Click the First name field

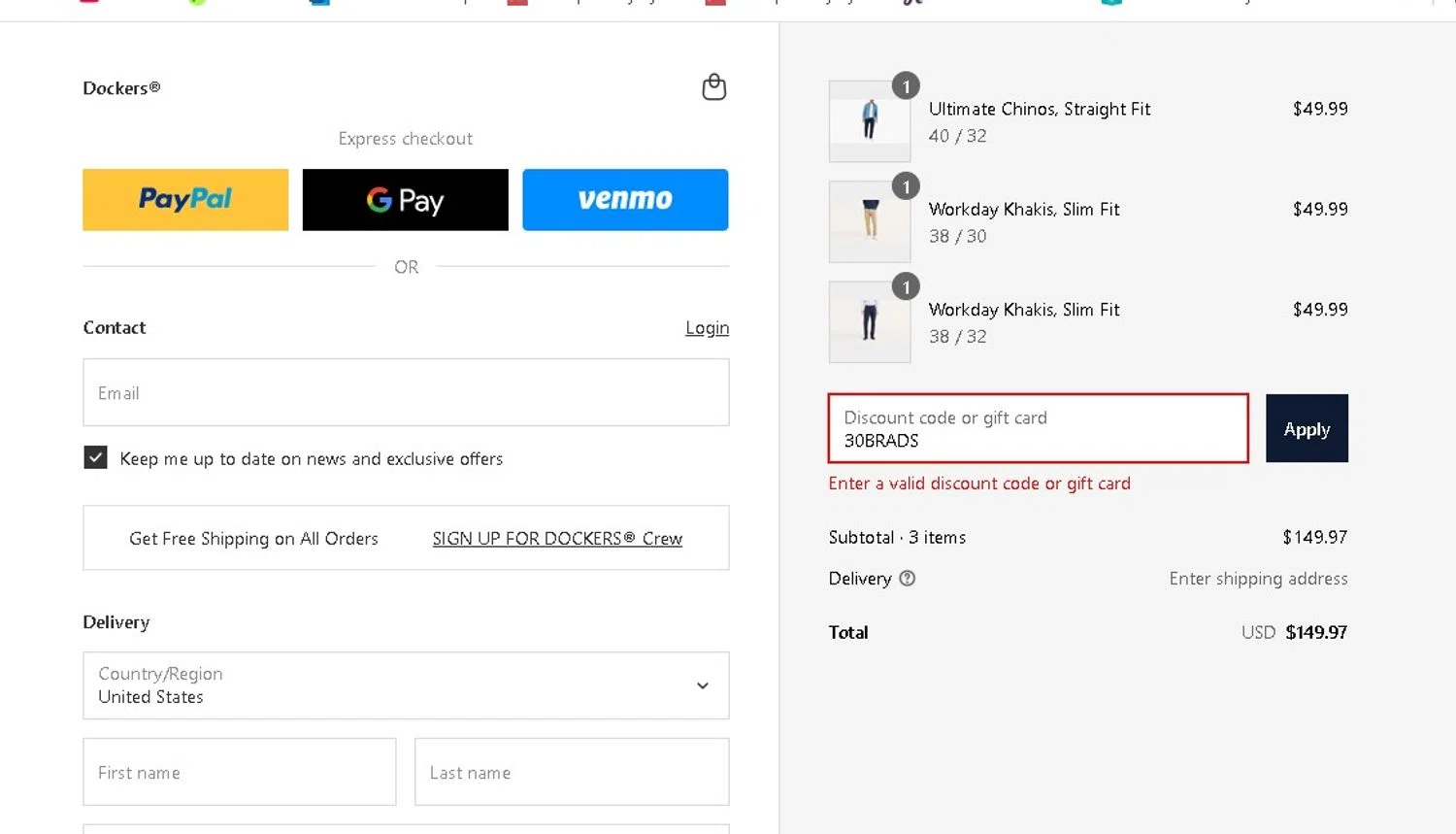pyautogui.click(x=240, y=772)
